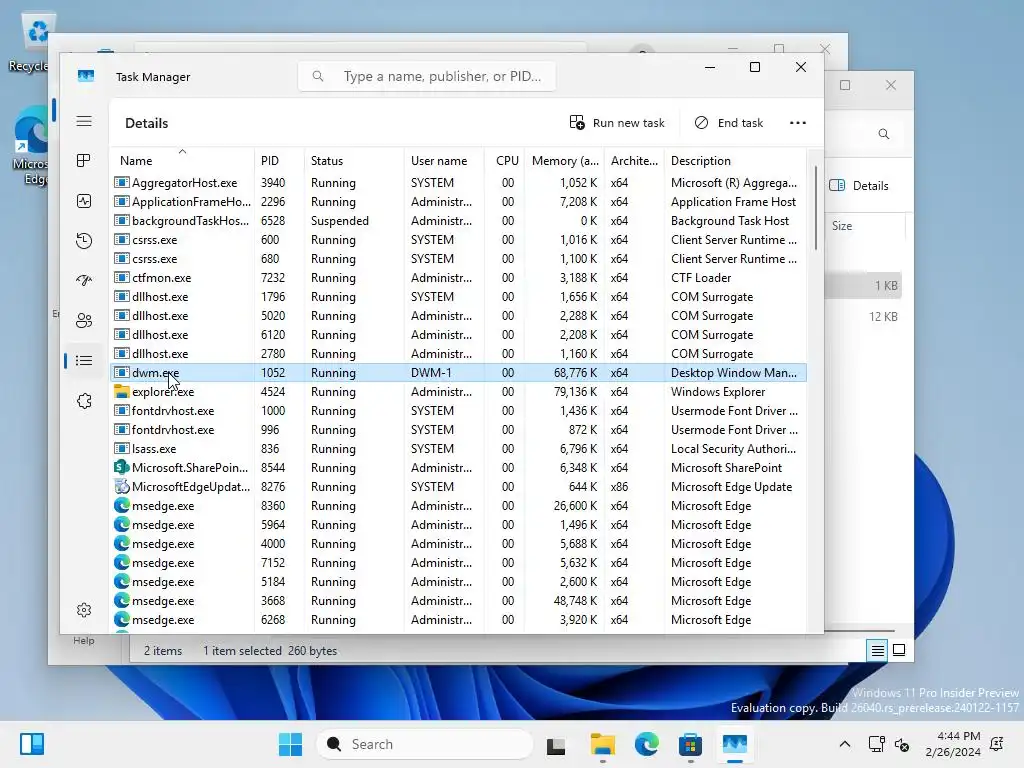Sort by the PID column header

point(279,161)
